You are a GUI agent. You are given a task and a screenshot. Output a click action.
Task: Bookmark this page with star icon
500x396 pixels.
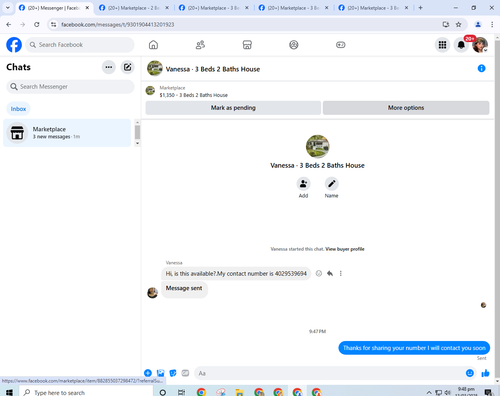[x=459, y=24]
